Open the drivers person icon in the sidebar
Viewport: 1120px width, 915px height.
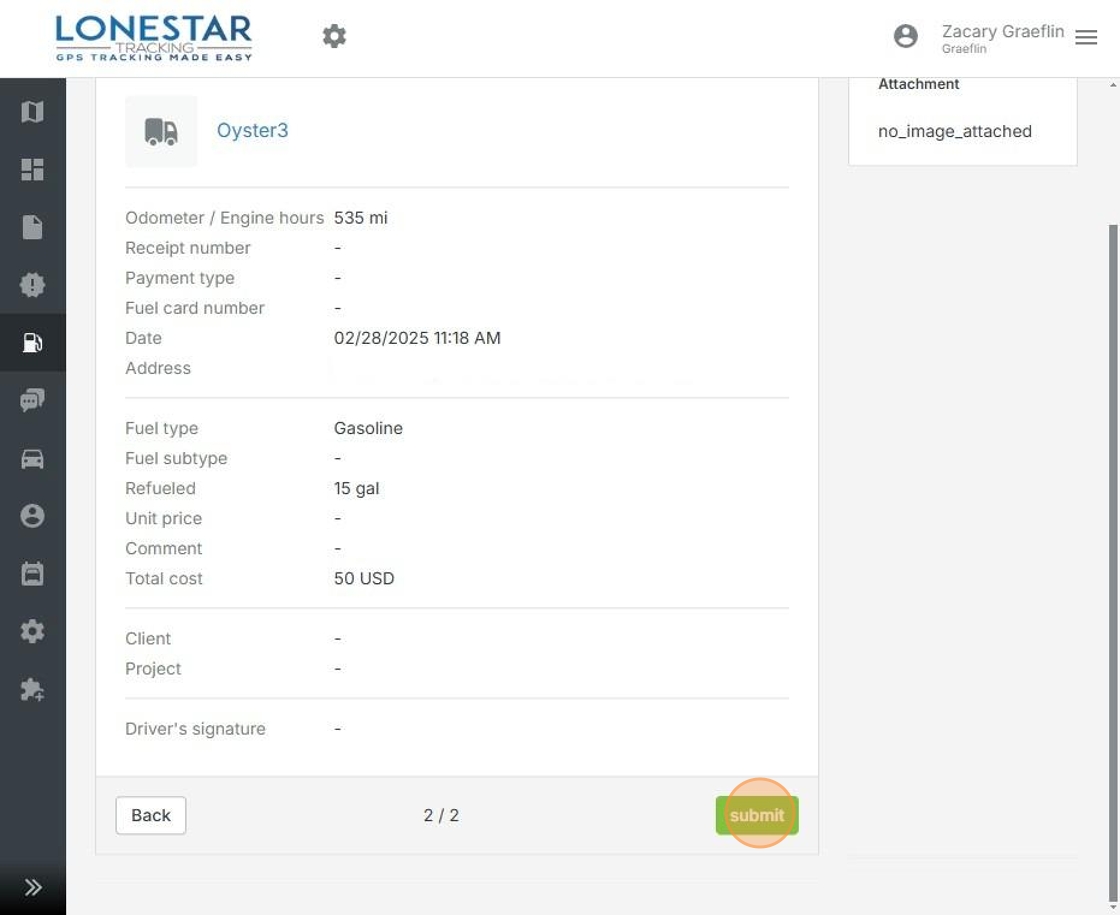pyautogui.click(x=32, y=516)
